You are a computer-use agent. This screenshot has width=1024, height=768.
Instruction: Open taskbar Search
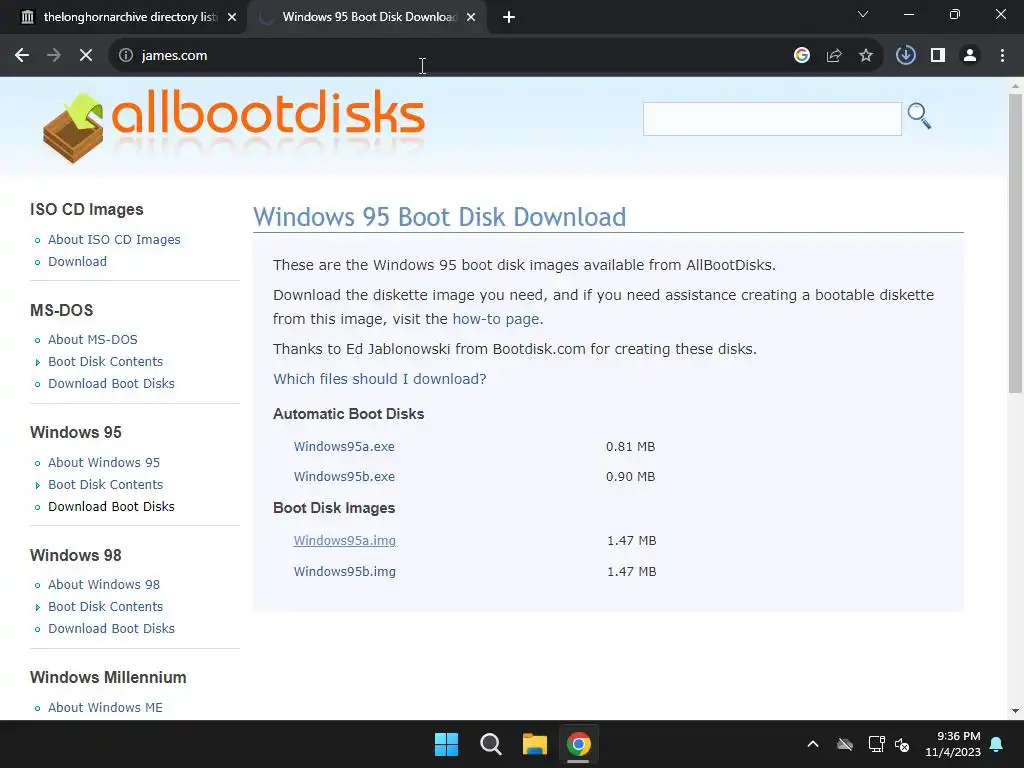pos(490,744)
